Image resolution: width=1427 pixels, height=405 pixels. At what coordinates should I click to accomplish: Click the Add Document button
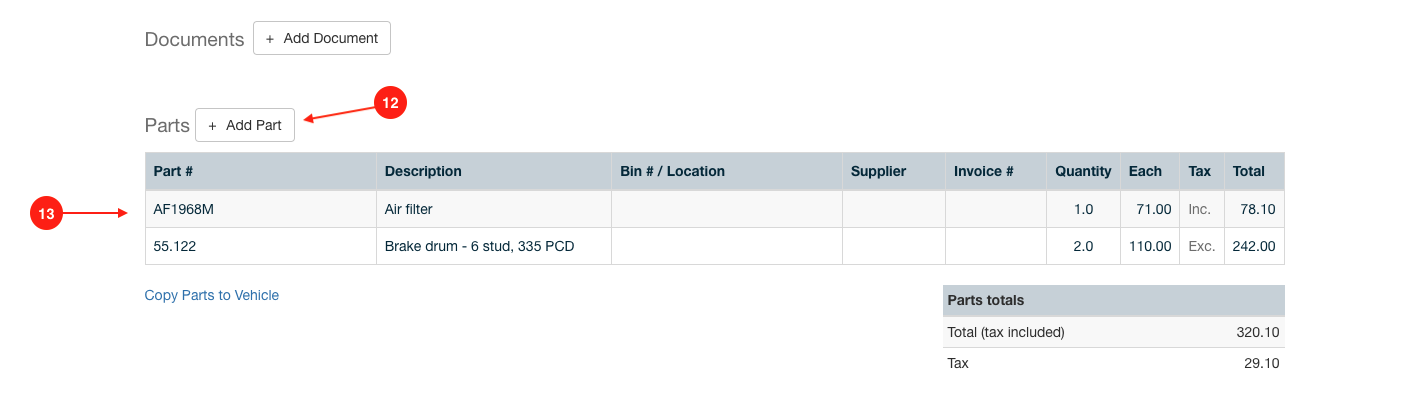point(321,38)
